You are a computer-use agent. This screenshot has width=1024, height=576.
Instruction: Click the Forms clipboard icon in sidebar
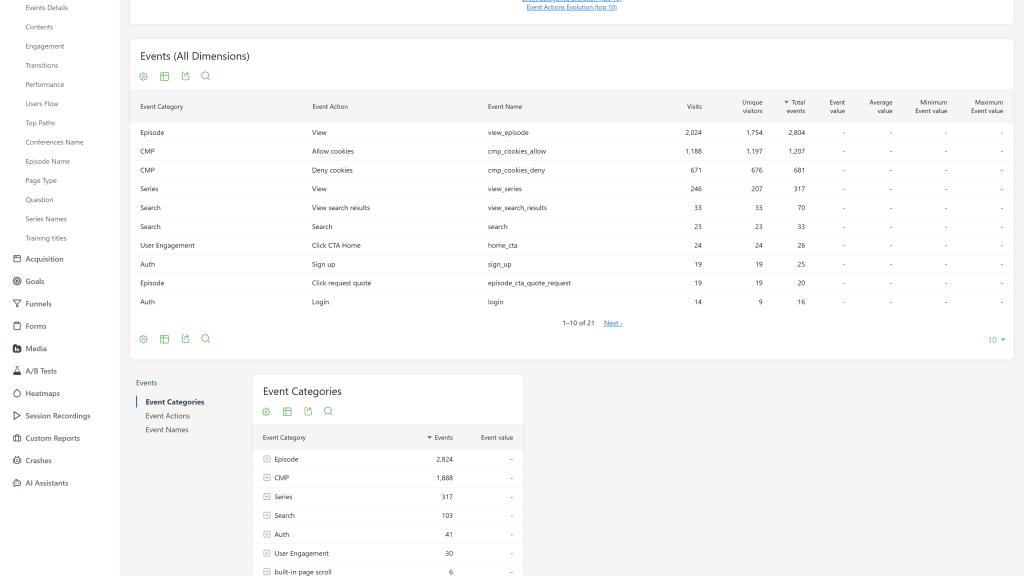pos(17,326)
